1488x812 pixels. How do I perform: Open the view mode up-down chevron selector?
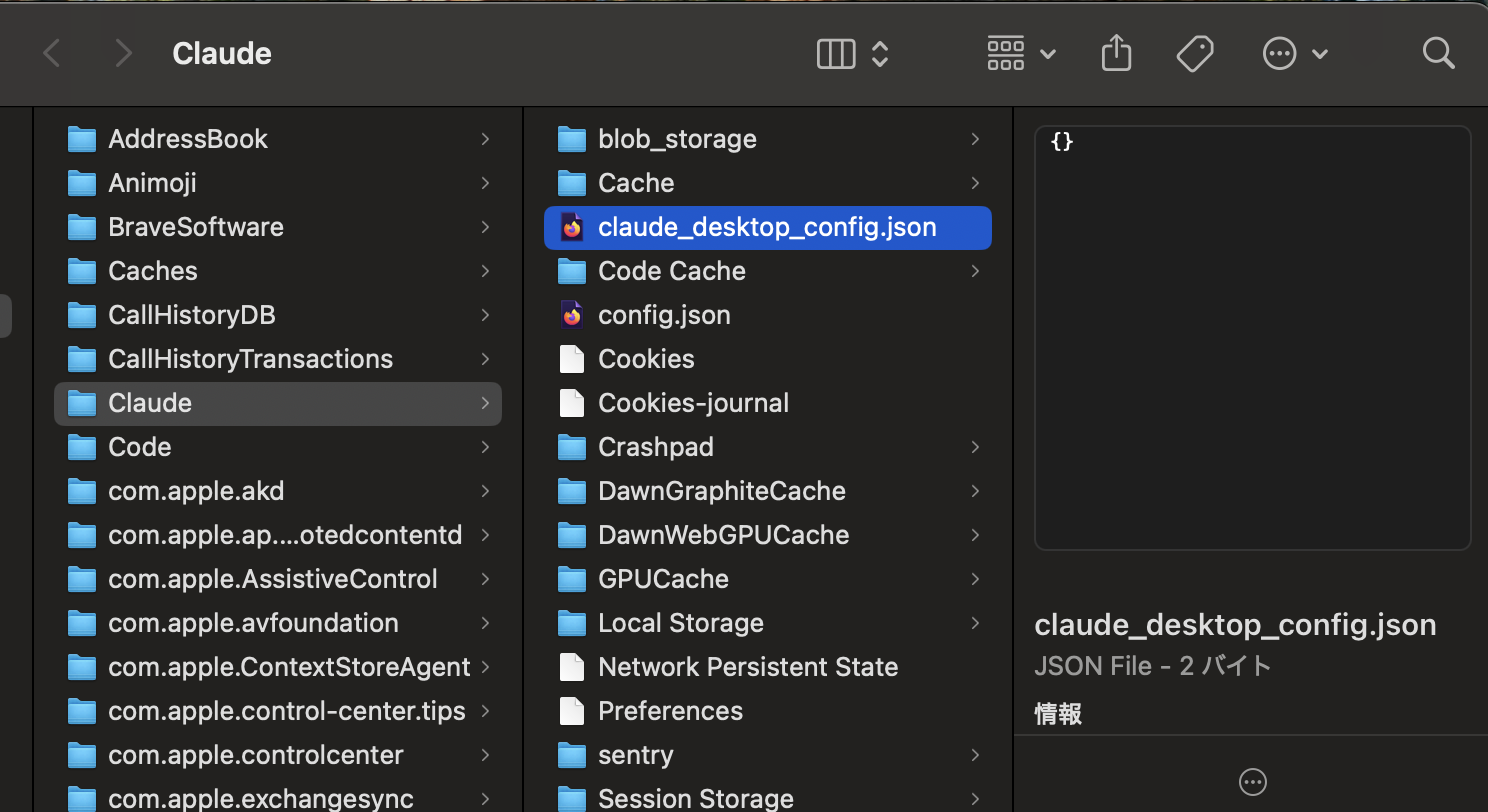tap(880, 54)
